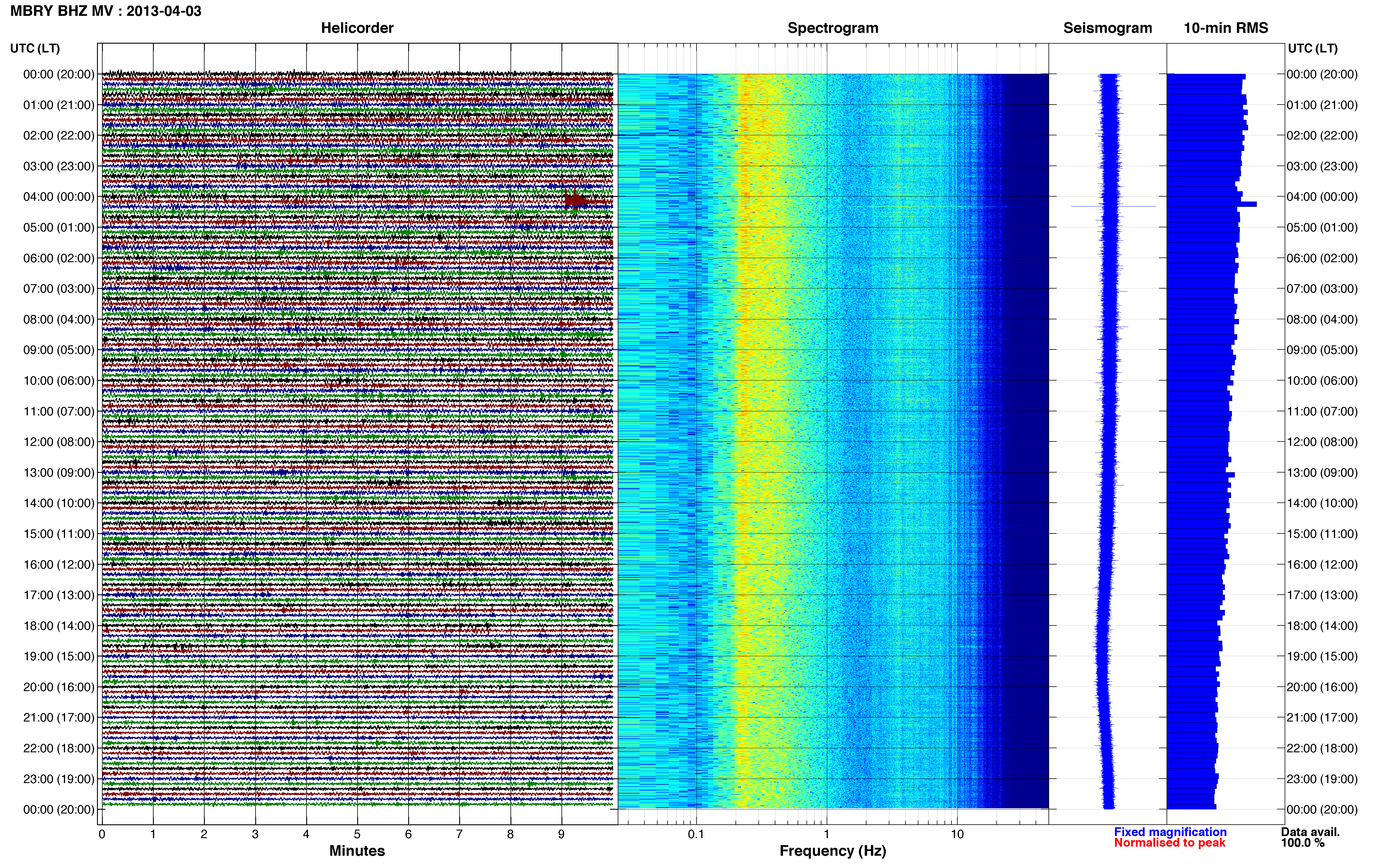Click the right 19:00 (15:00) time label

[1322, 656]
